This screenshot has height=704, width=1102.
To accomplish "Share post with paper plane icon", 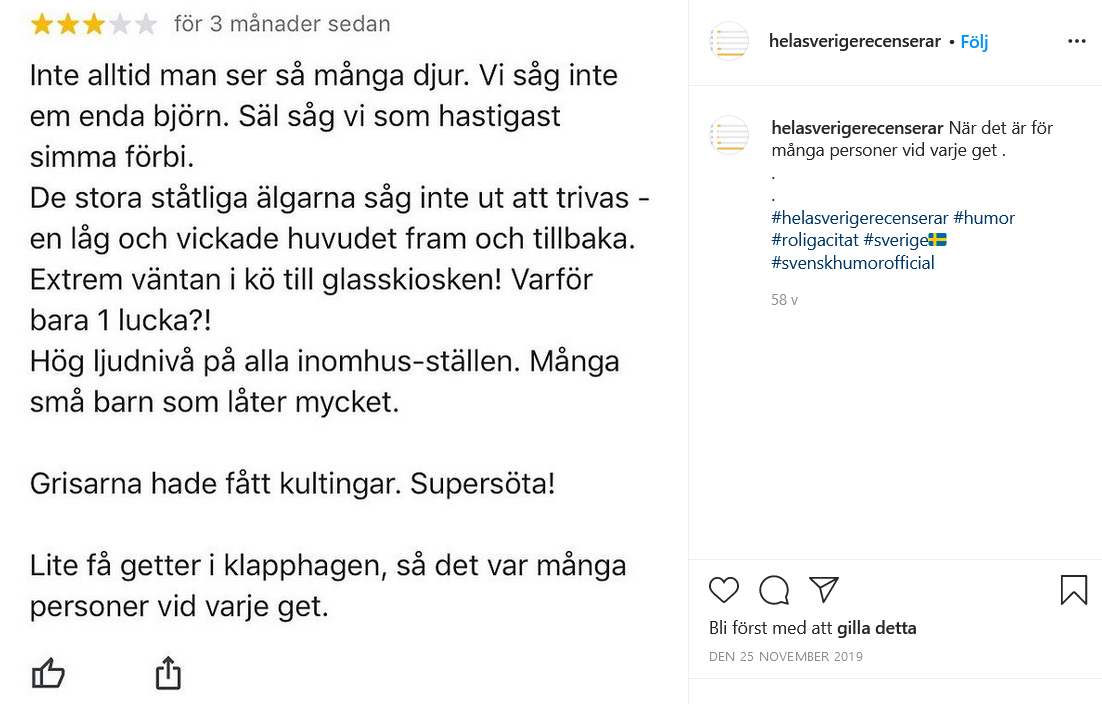I will (824, 589).
